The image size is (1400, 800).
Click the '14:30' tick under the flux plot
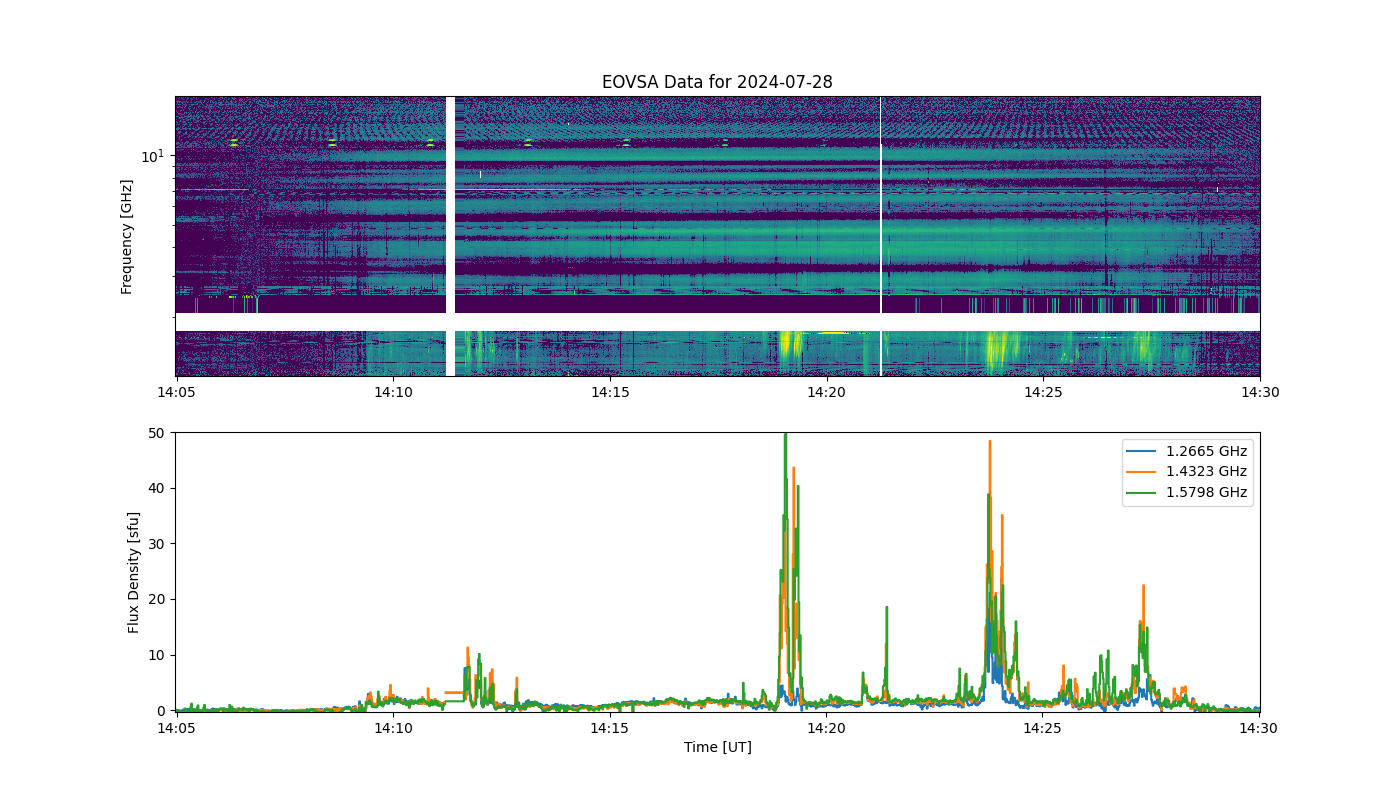click(1259, 727)
